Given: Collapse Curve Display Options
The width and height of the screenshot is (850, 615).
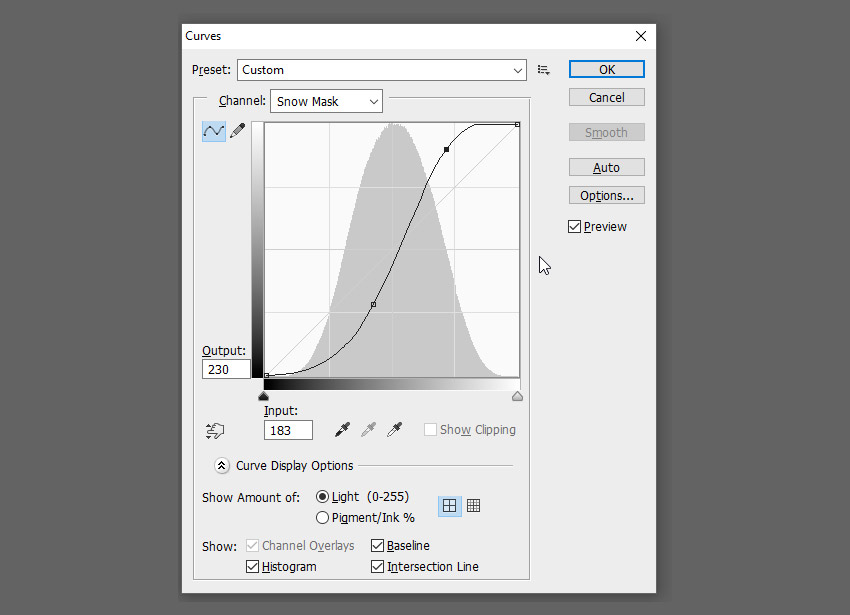Looking at the screenshot, I should pos(221,466).
